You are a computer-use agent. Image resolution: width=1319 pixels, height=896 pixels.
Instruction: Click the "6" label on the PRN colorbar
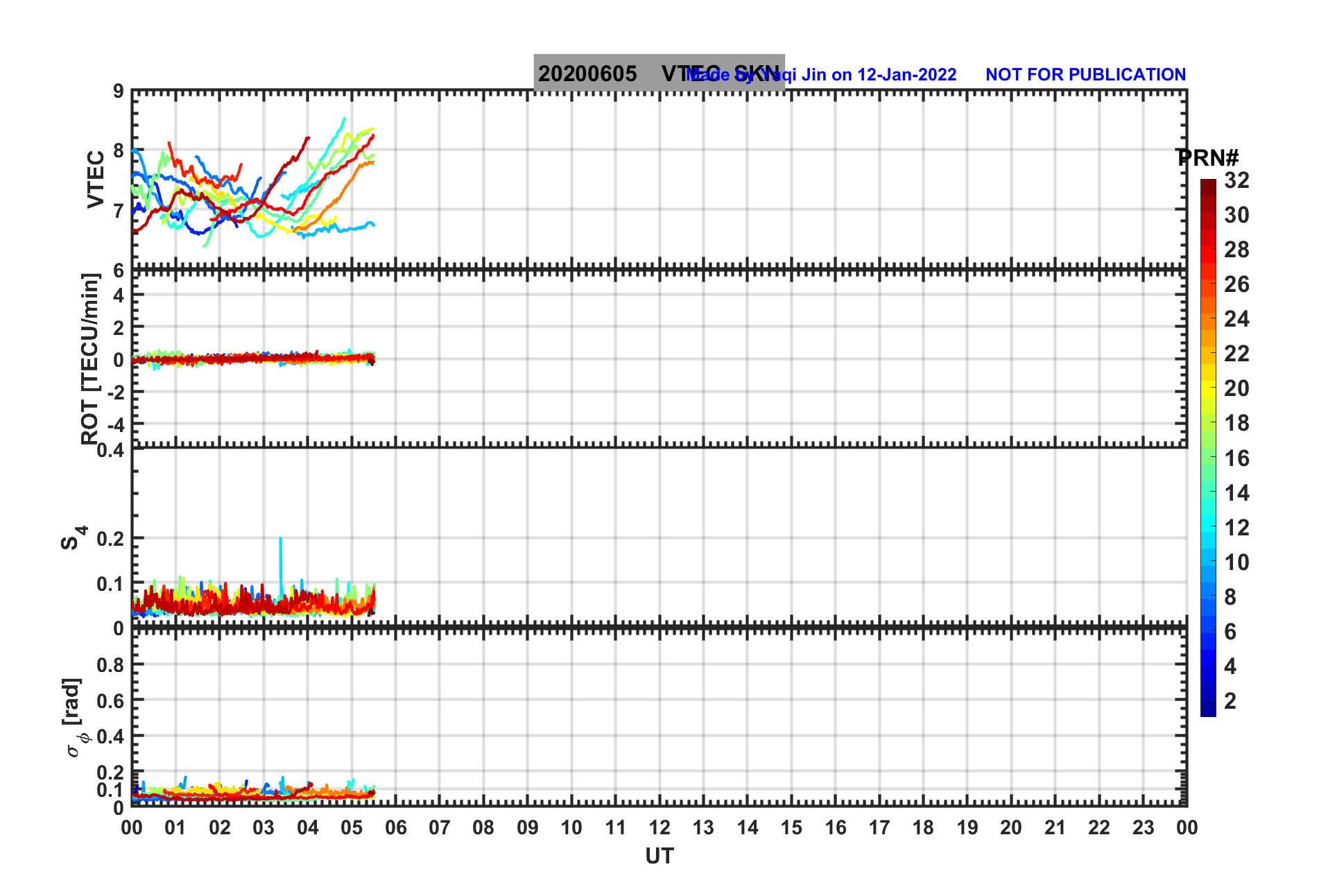click(x=1230, y=632)
